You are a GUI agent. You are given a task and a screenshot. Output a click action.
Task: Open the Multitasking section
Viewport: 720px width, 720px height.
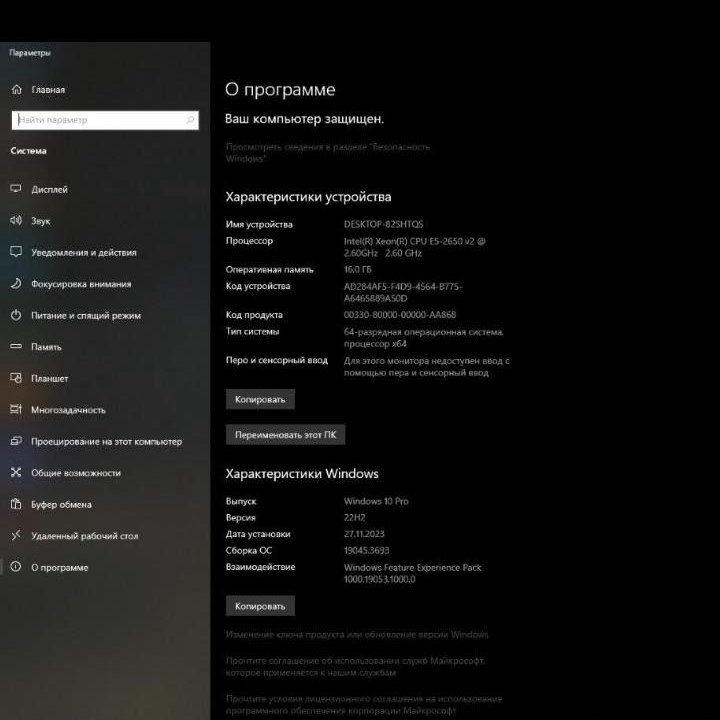[67, 410]
